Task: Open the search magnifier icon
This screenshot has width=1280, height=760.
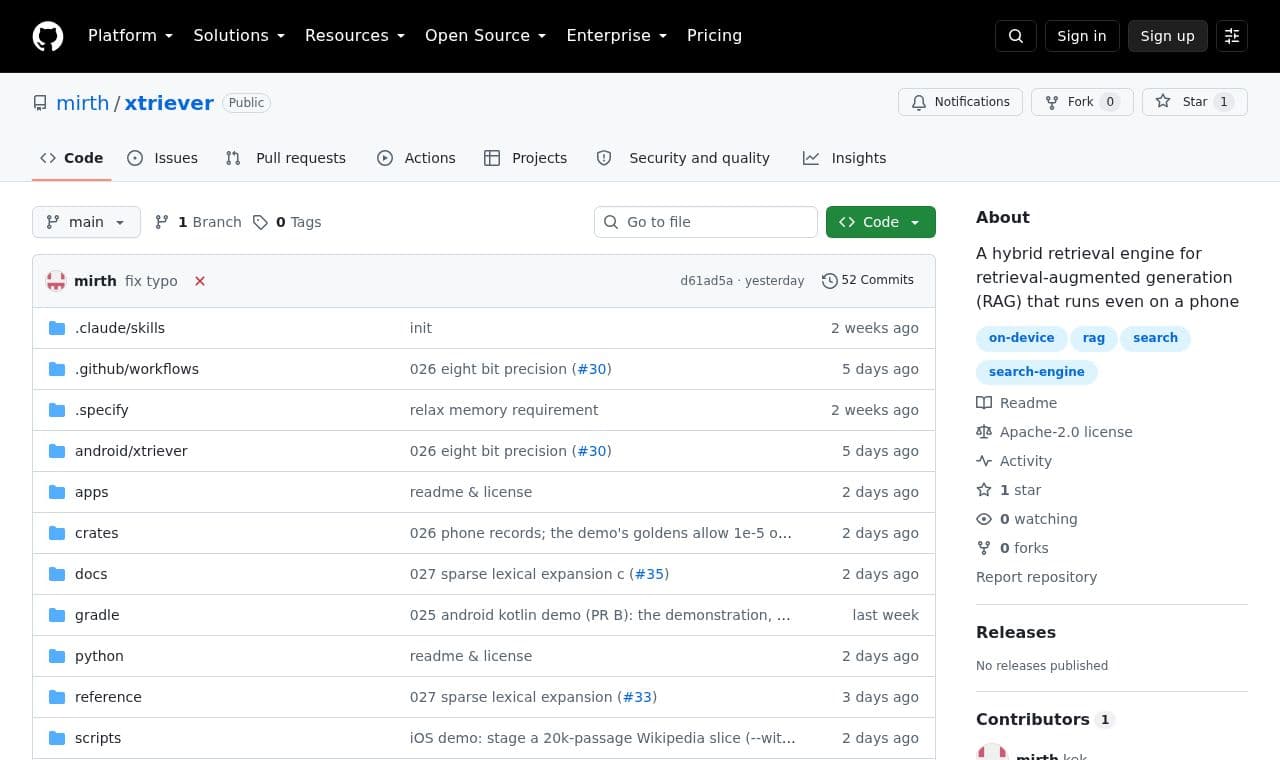Action: (1016, 36)
